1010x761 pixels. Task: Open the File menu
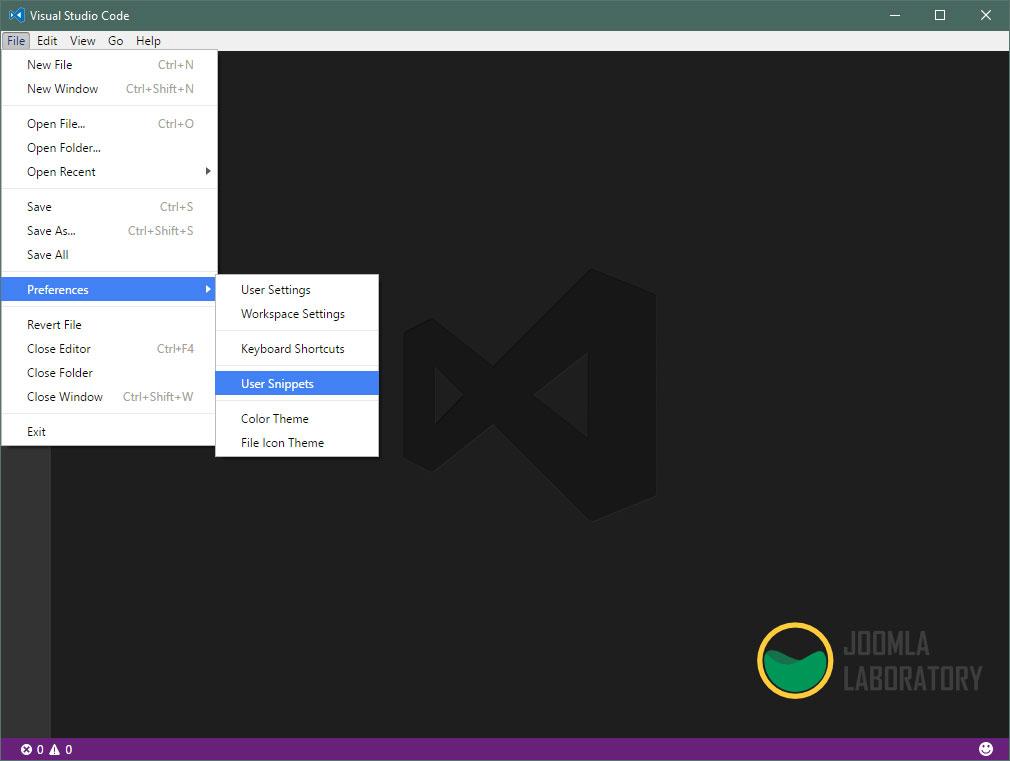point(16,41)
